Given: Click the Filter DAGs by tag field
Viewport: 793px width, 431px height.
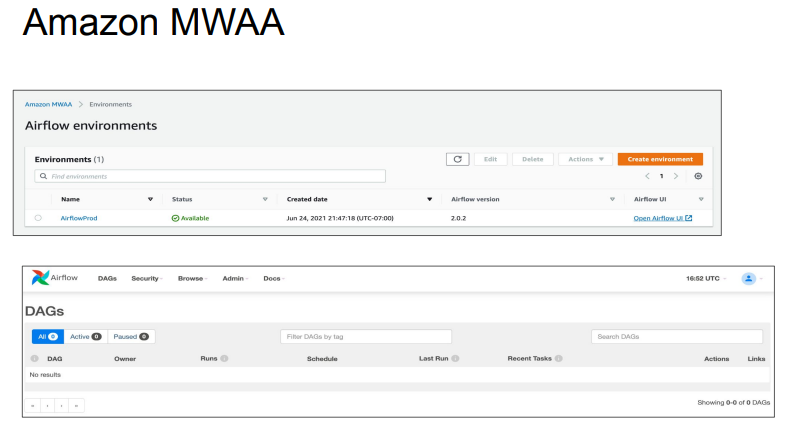Looking at the screenshot, I should (x=366, y=336).
